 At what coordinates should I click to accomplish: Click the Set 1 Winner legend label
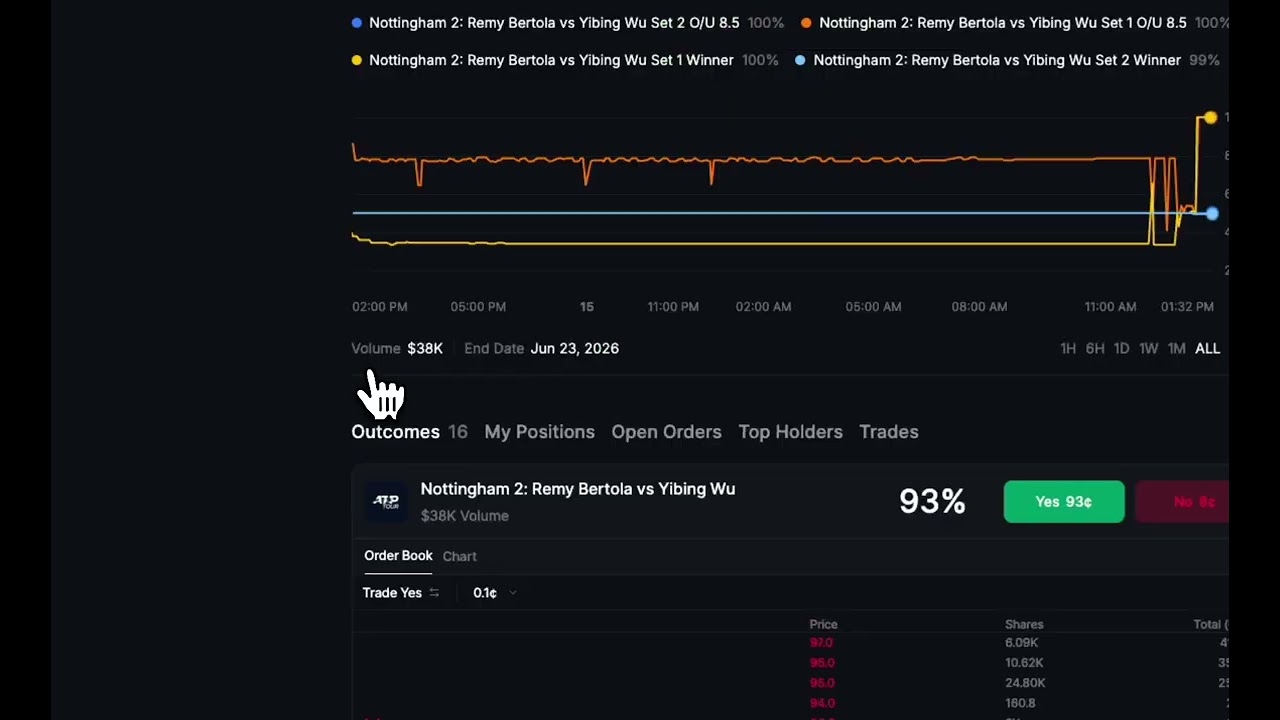[551, 60]
